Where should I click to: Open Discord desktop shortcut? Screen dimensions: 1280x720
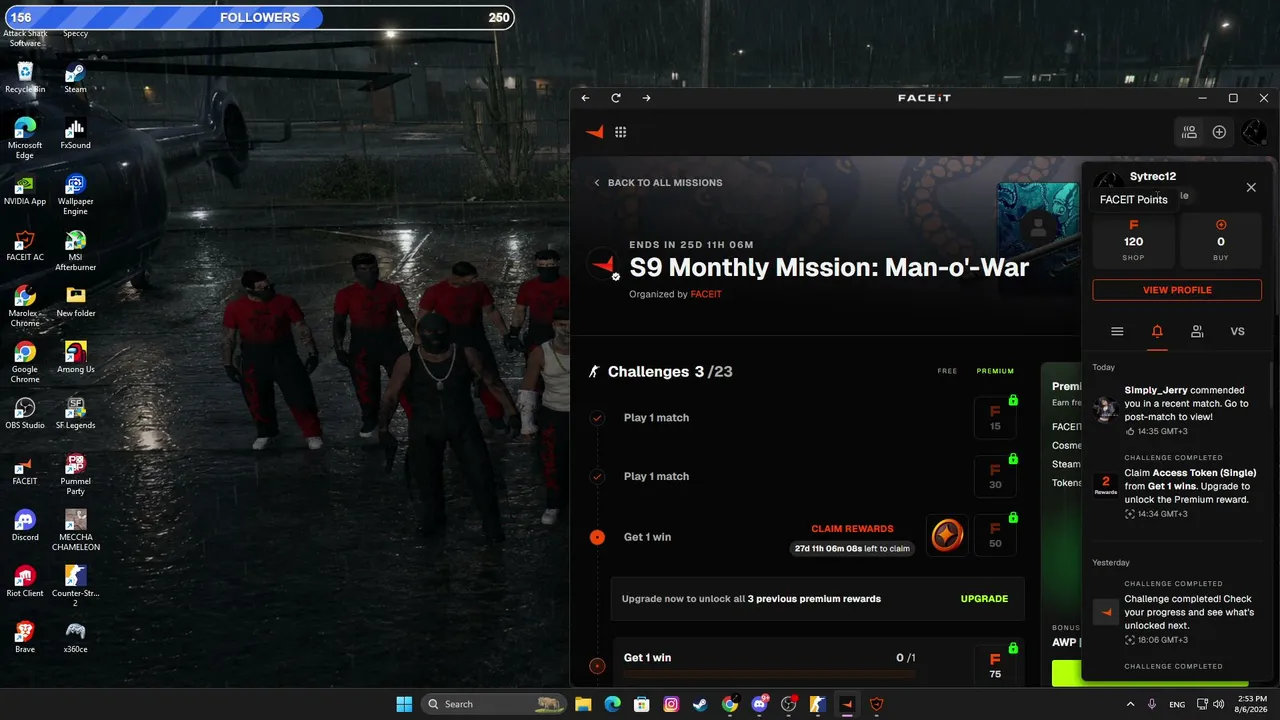click(x=25, y=526)
